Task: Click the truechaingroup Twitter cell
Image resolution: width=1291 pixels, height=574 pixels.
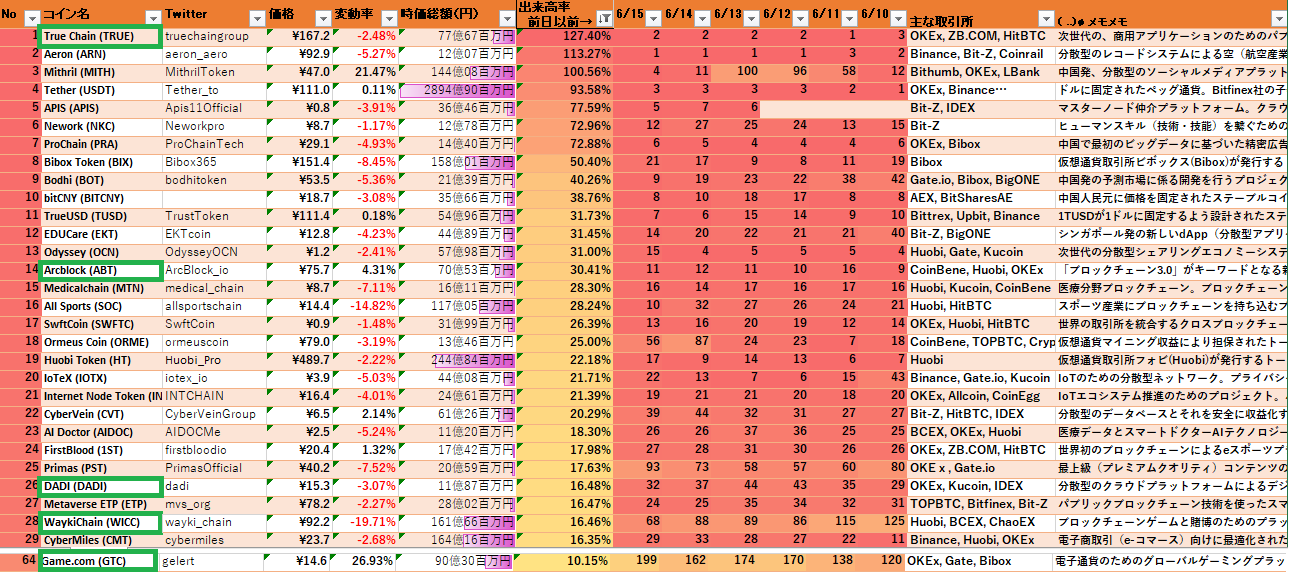Action: [214, 36]
